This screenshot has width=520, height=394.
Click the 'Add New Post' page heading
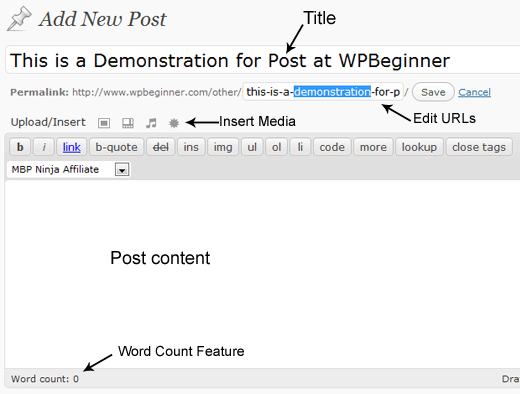point(102,19)
